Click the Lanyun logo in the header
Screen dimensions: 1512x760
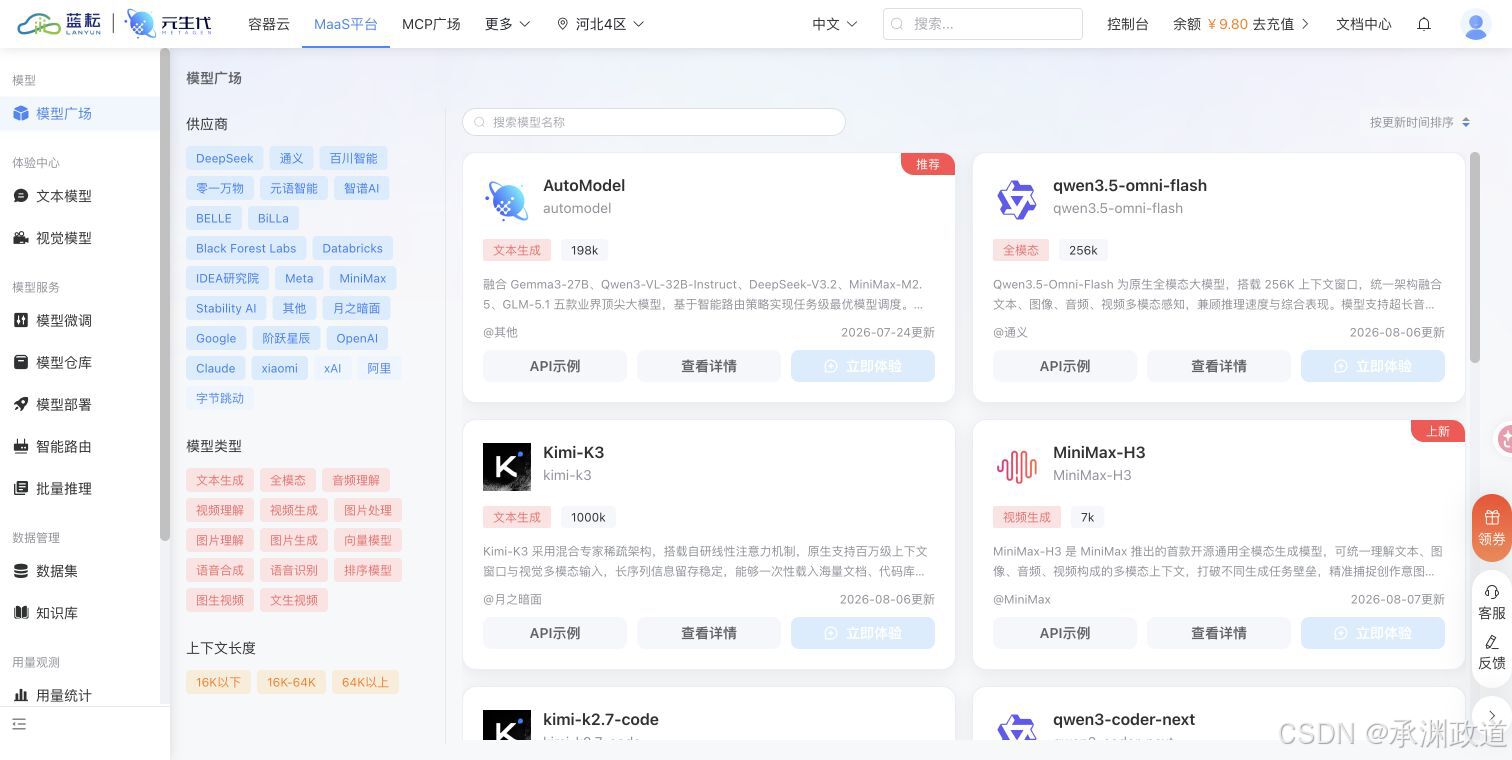(x=59, y=24)
